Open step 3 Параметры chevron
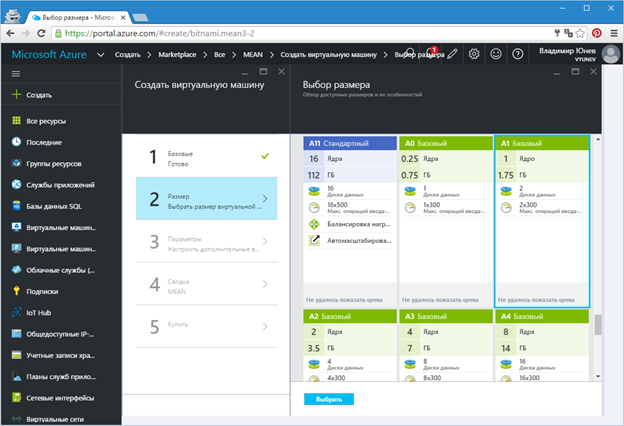 [x=265, y=241]
